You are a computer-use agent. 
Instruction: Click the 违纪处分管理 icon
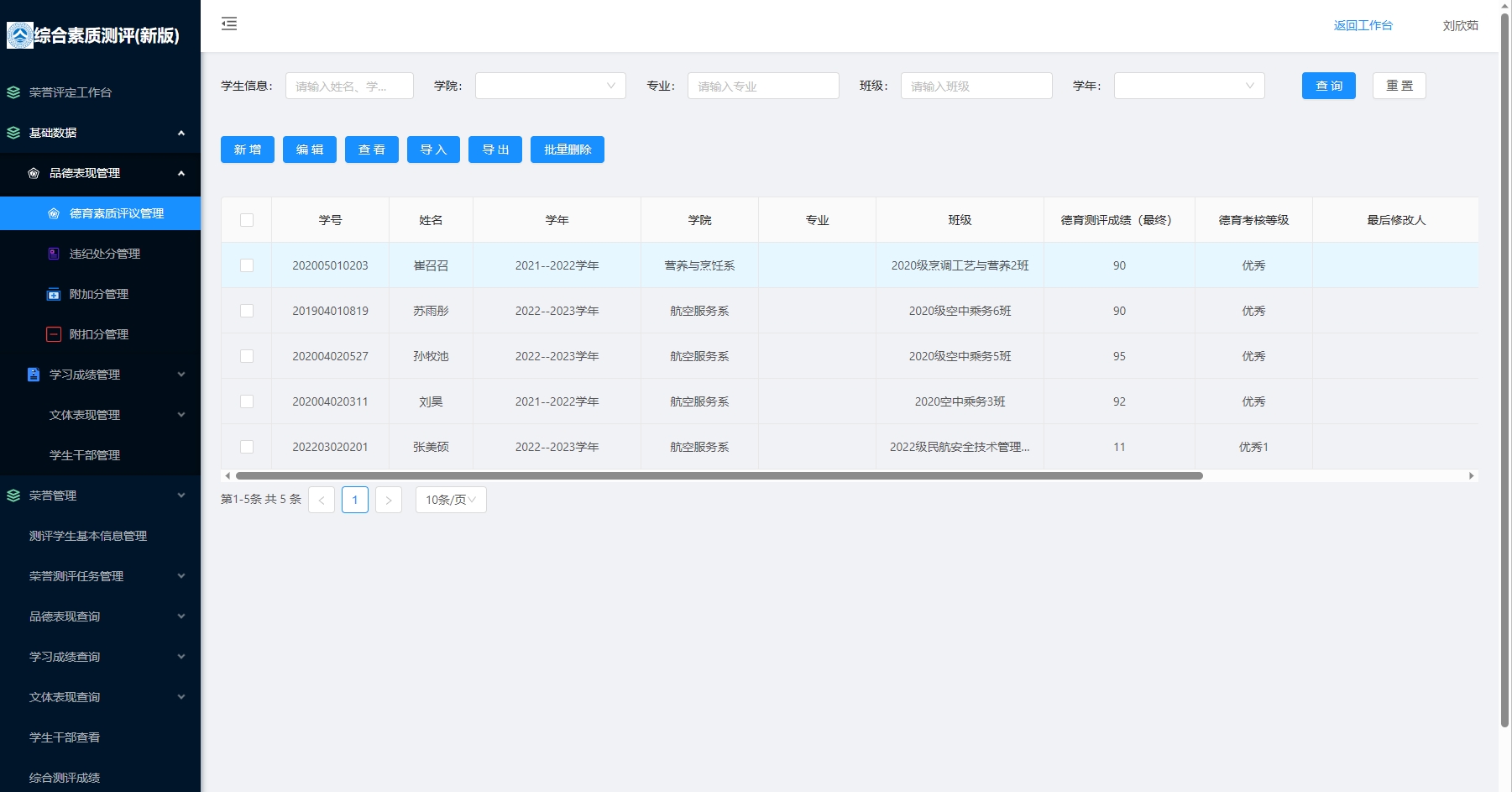[54, 254]
